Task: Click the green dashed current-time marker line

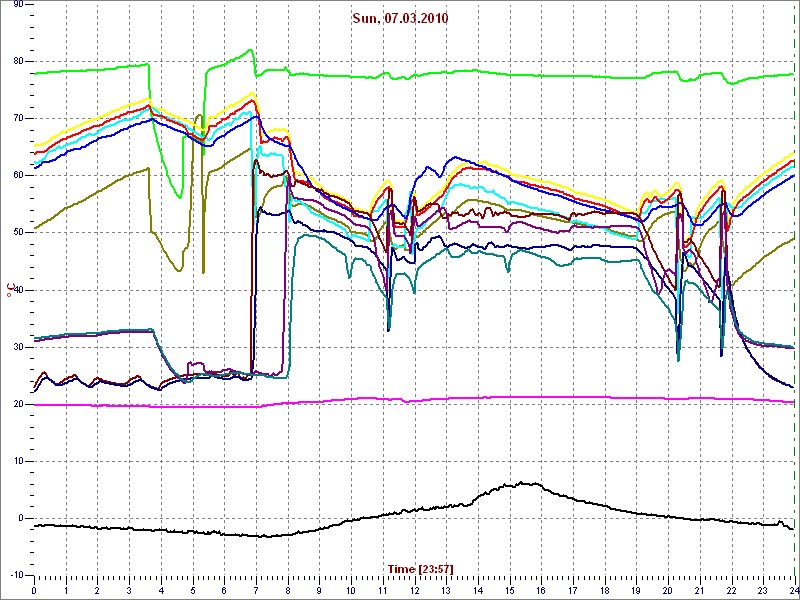Action: coord(794,288)
